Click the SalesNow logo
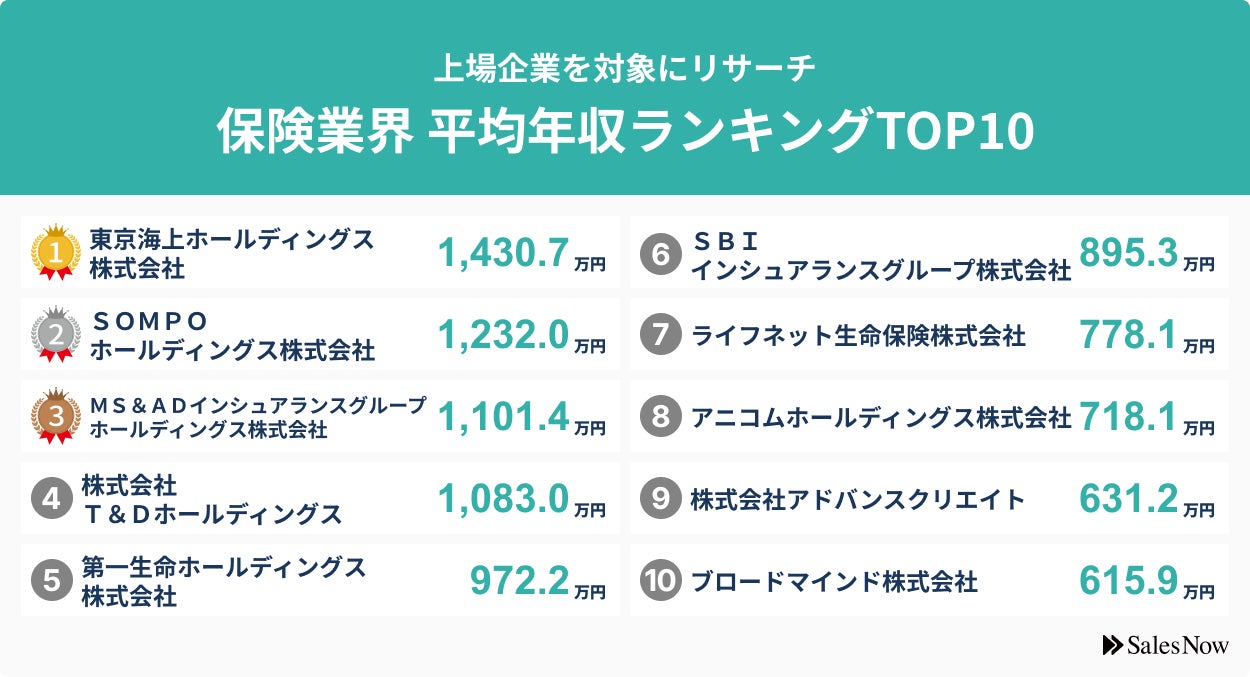The height and width of the screenshot is (677, 1250). (x=1165, y=645)
